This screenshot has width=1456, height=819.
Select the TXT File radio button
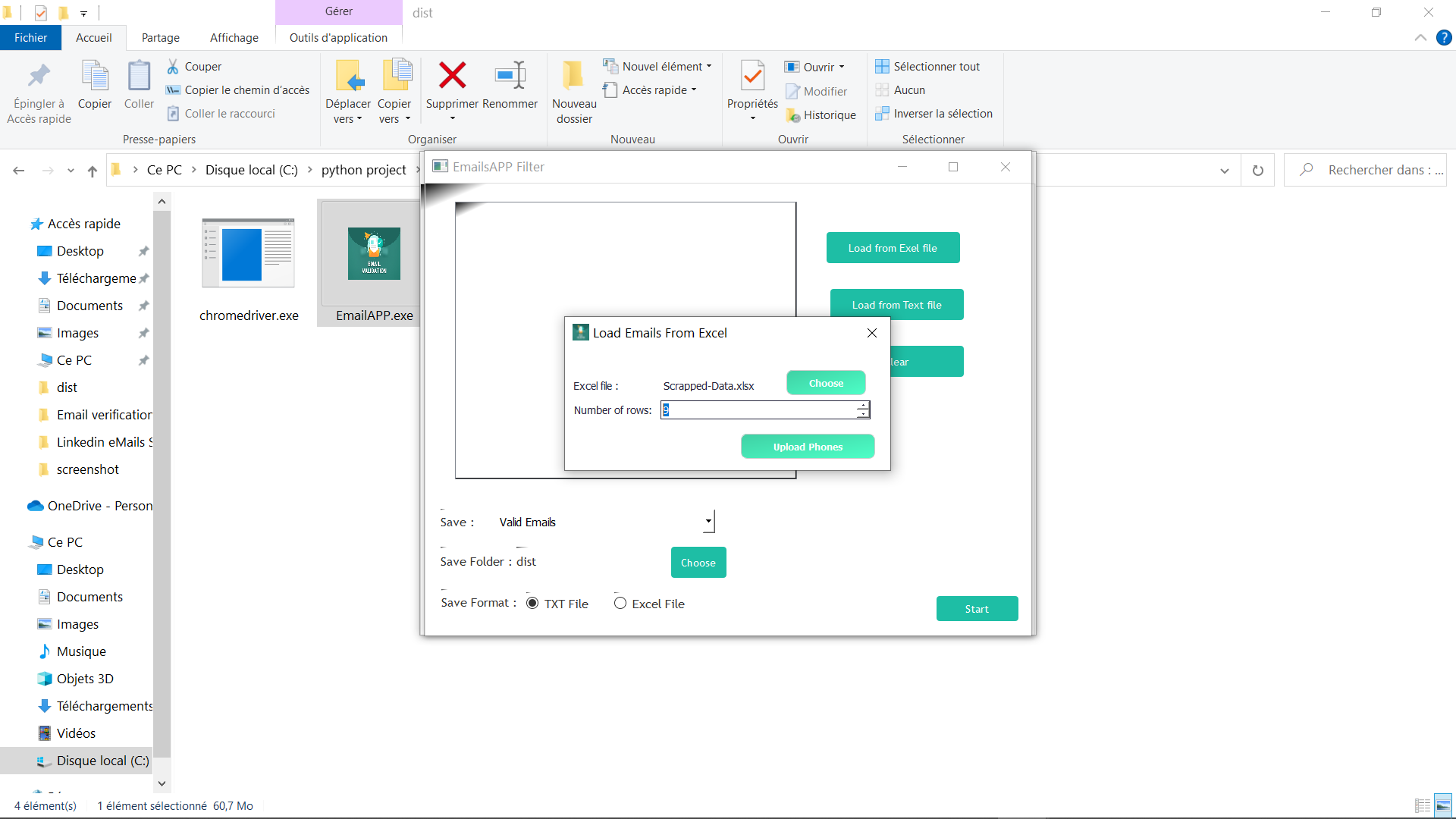click(x=532, y=604)
